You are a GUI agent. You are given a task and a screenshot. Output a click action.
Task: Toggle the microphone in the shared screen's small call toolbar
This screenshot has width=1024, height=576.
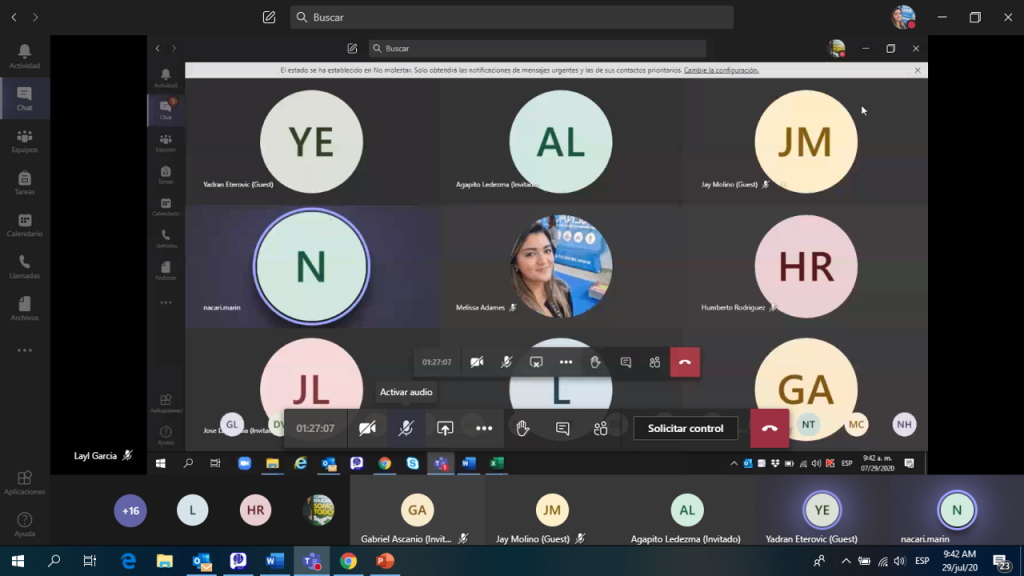(507, 362)
